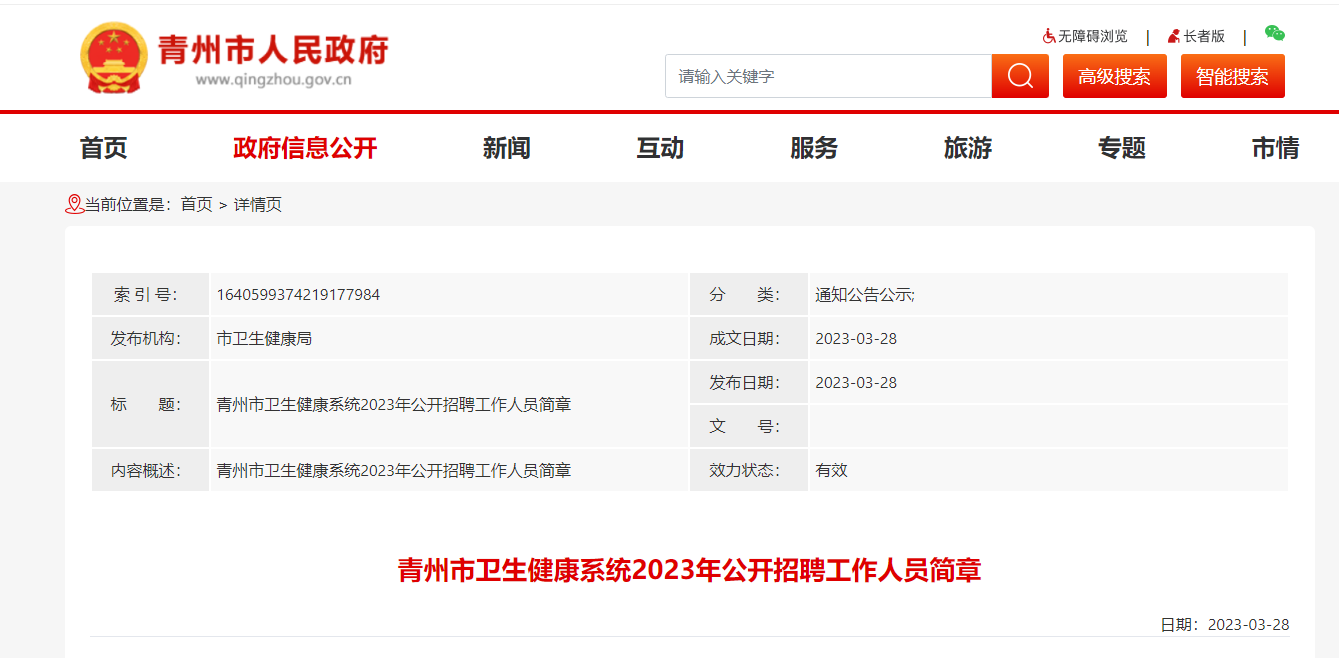The height and width of the screenshot is (658, 1339).
Task: Click 首页 in the breadcrumb
Action: [196, 204]
